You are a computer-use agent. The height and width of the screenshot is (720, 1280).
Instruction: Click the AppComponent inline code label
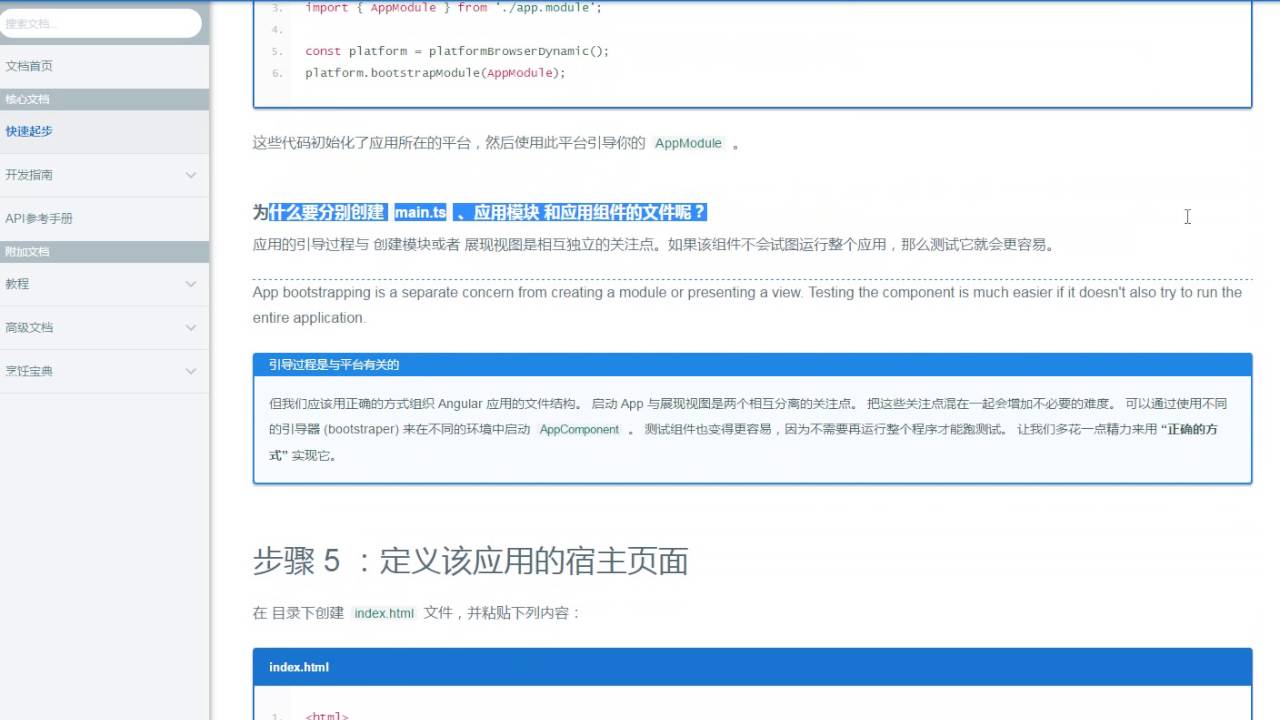579,430
